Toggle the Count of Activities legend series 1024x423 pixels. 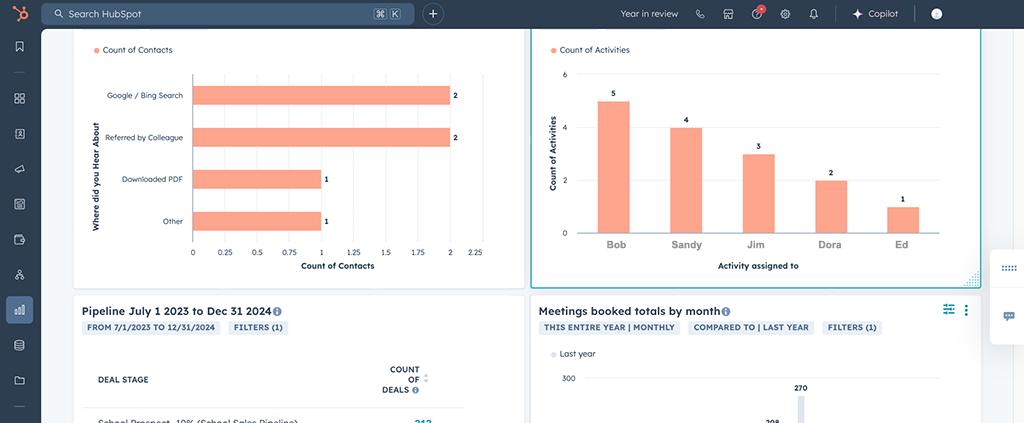[x=594, y=50]
